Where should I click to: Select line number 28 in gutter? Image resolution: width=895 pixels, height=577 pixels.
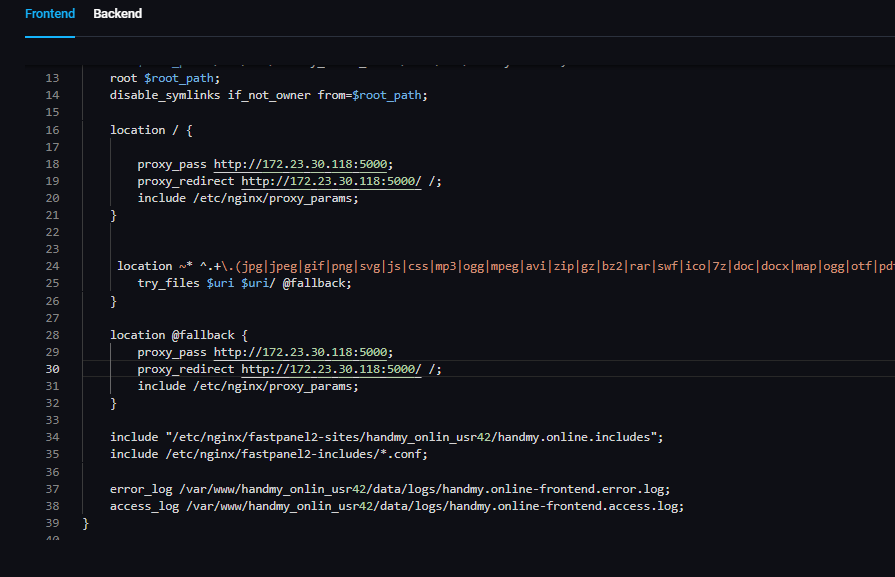[53, 335]
